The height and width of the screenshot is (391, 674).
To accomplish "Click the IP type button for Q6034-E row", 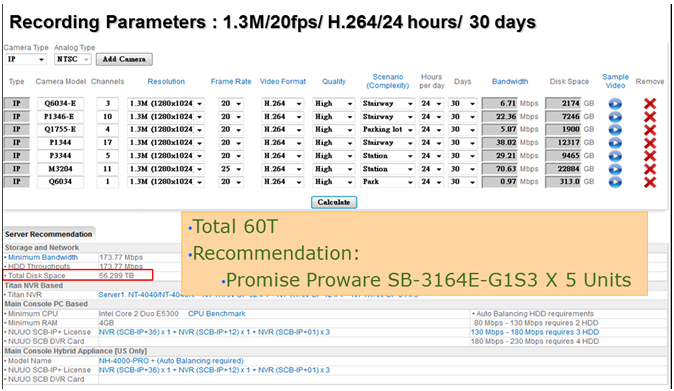I will (17, 104).
